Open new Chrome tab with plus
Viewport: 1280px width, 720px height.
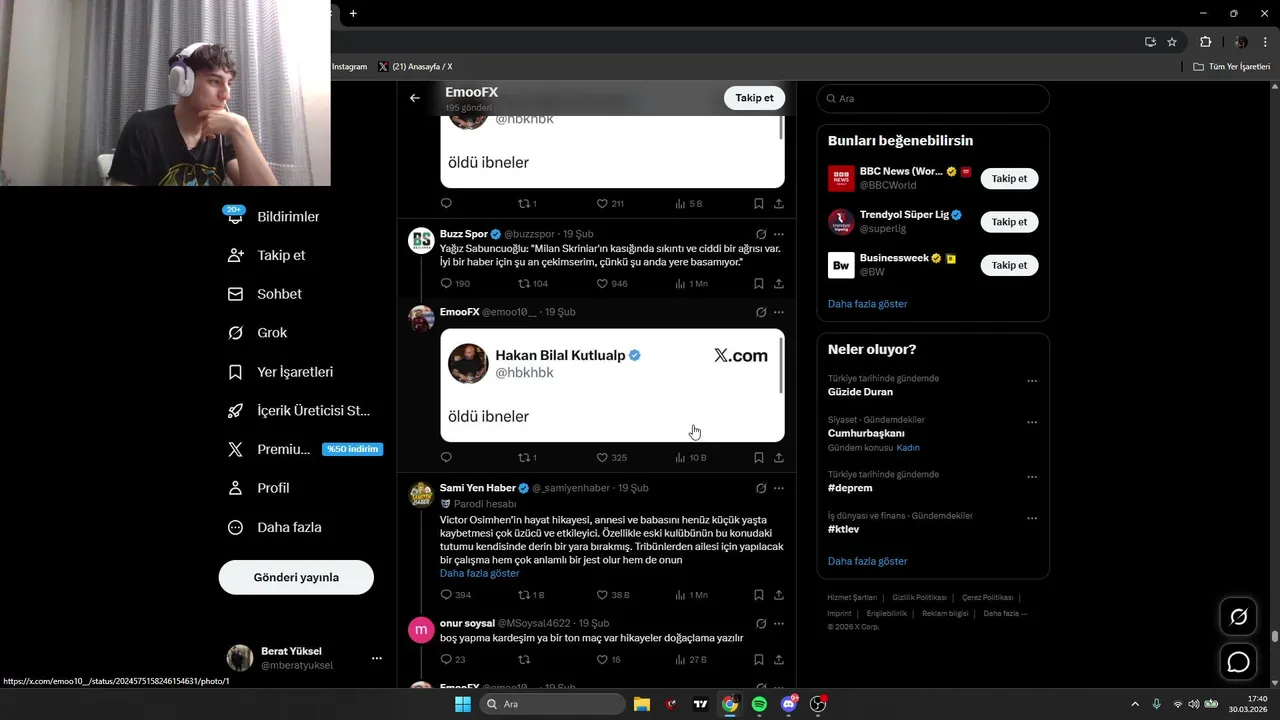coord(353,13)
